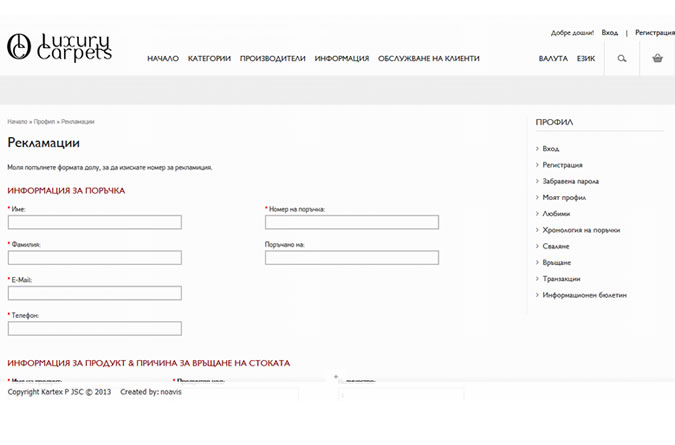The height and width of the screenshot is (445, 675).
Task: Click the Вход link in header
Action: [x=610, y=33]
